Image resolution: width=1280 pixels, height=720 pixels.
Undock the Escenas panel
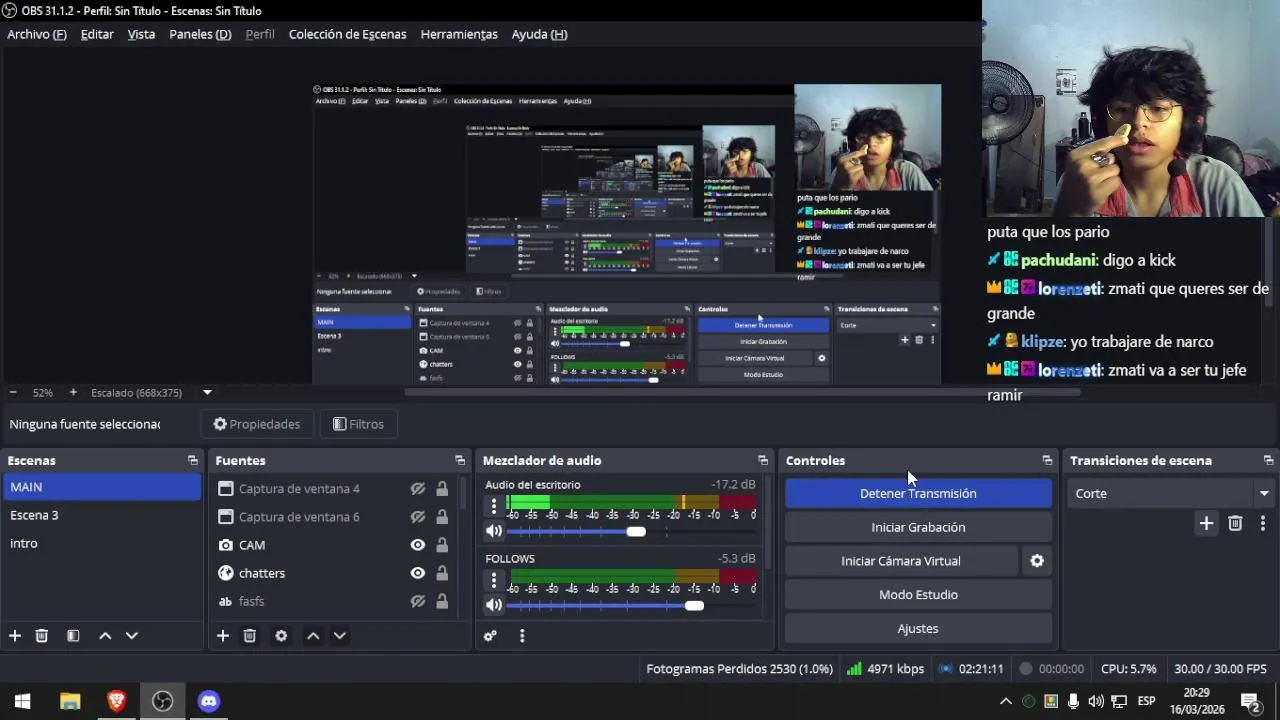tap(193, 461)
